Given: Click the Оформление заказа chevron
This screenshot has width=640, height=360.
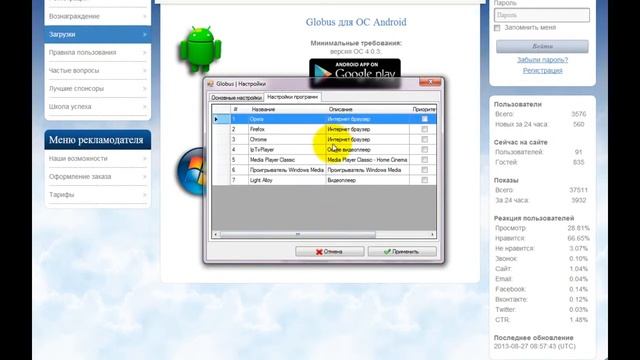Looking at the screenshot, I should [x=144, y=177].
